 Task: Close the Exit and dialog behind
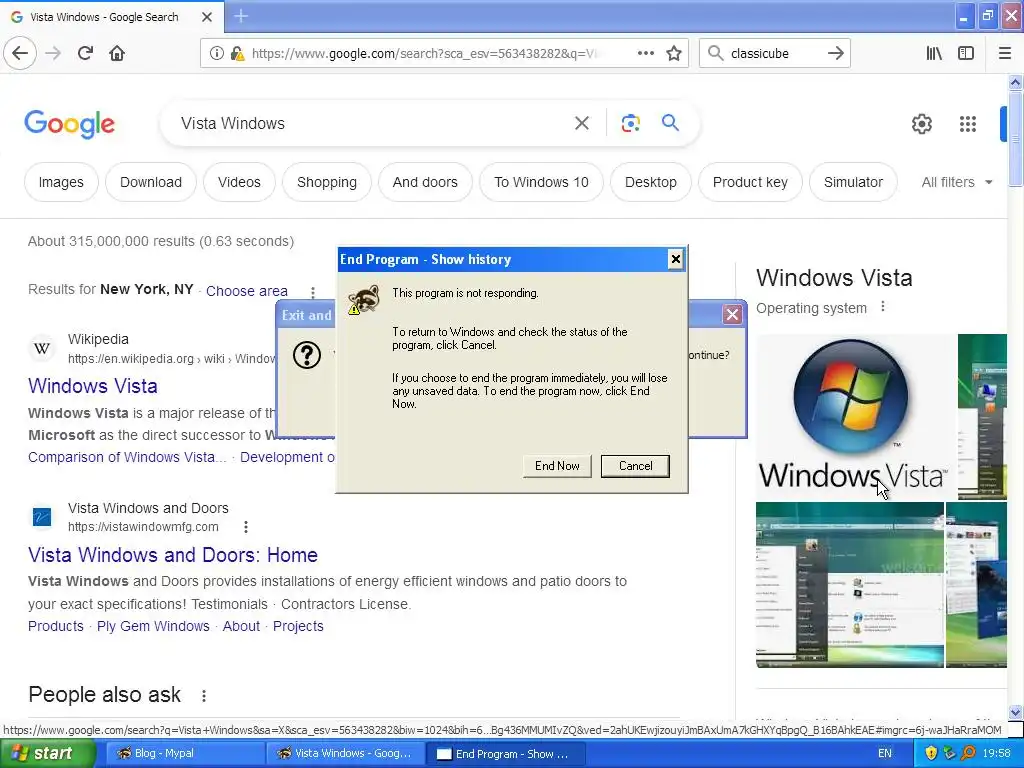click(x=732, y=315)
